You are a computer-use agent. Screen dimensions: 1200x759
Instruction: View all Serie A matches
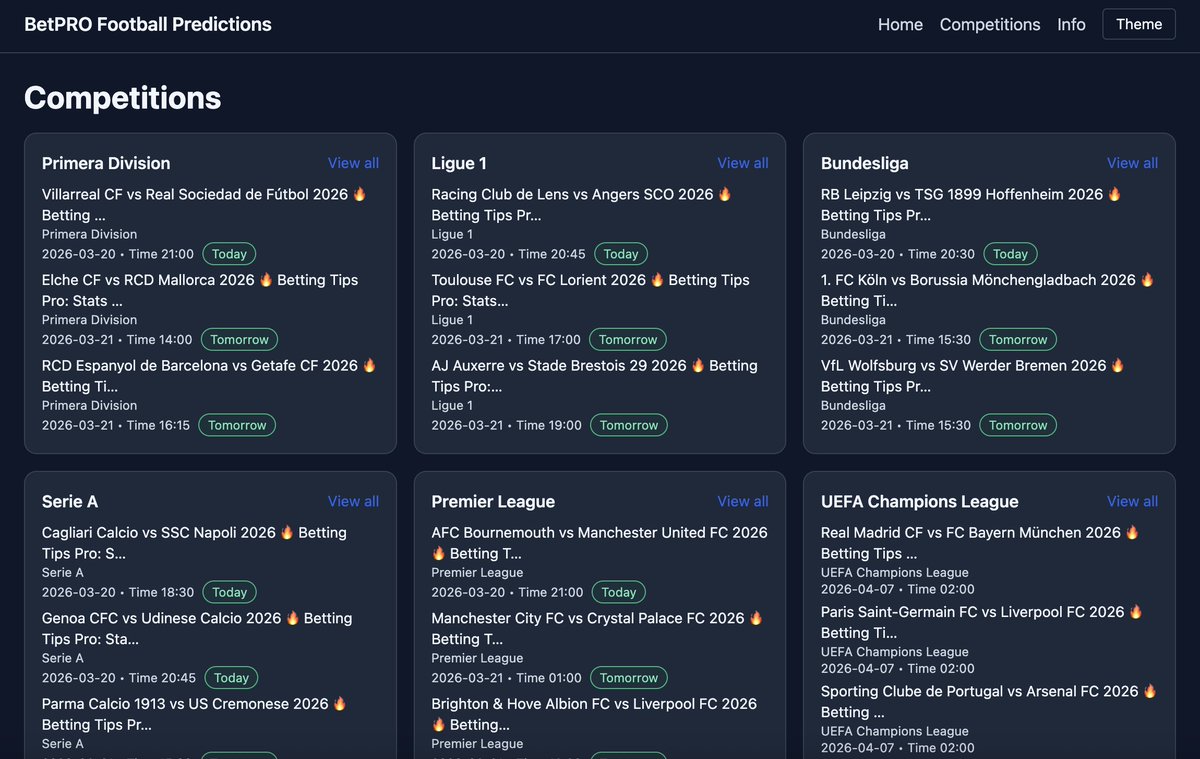[353, 501]
